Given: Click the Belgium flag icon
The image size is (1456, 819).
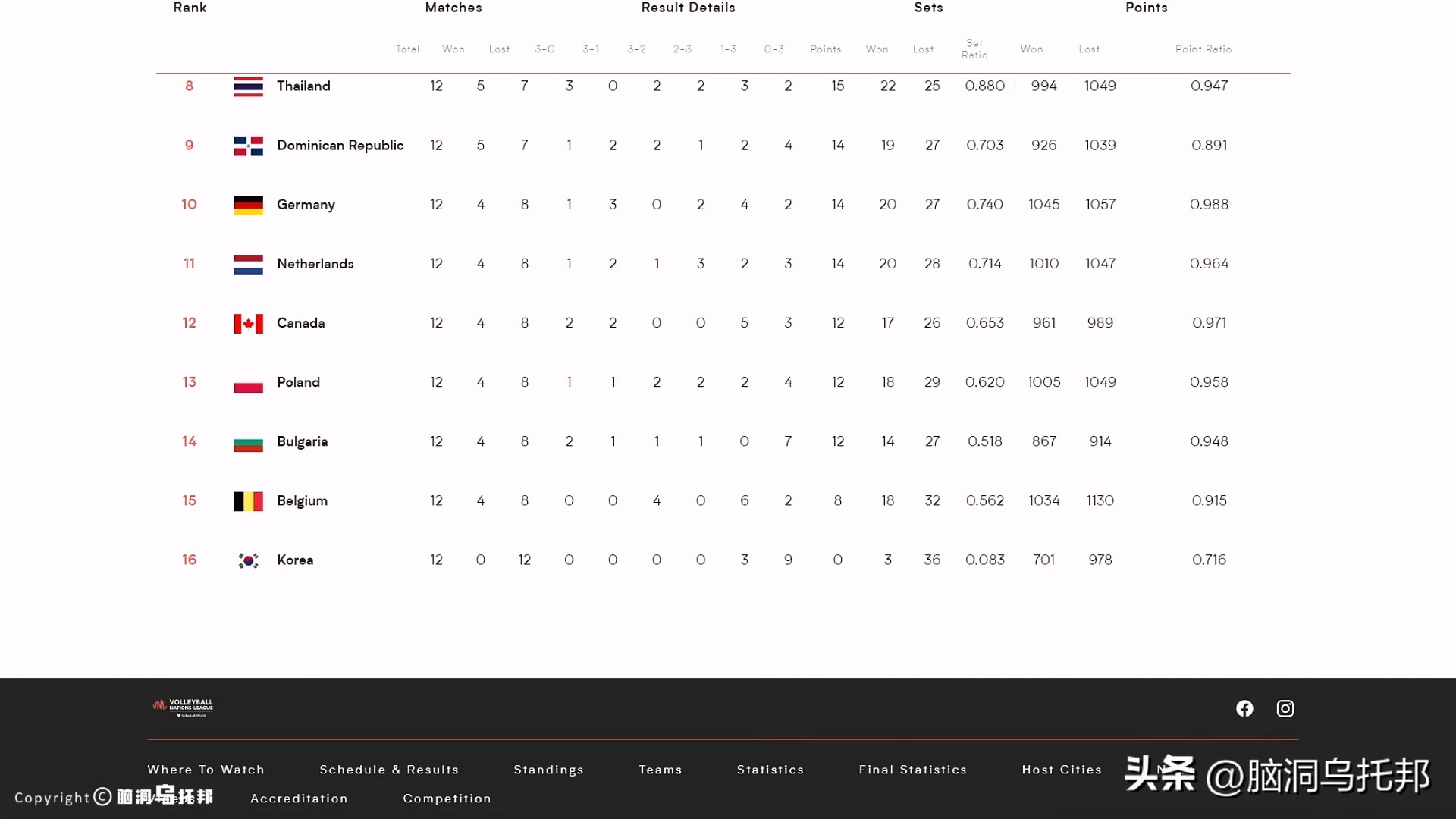Looking at the screenshot, I should [248, 501].
